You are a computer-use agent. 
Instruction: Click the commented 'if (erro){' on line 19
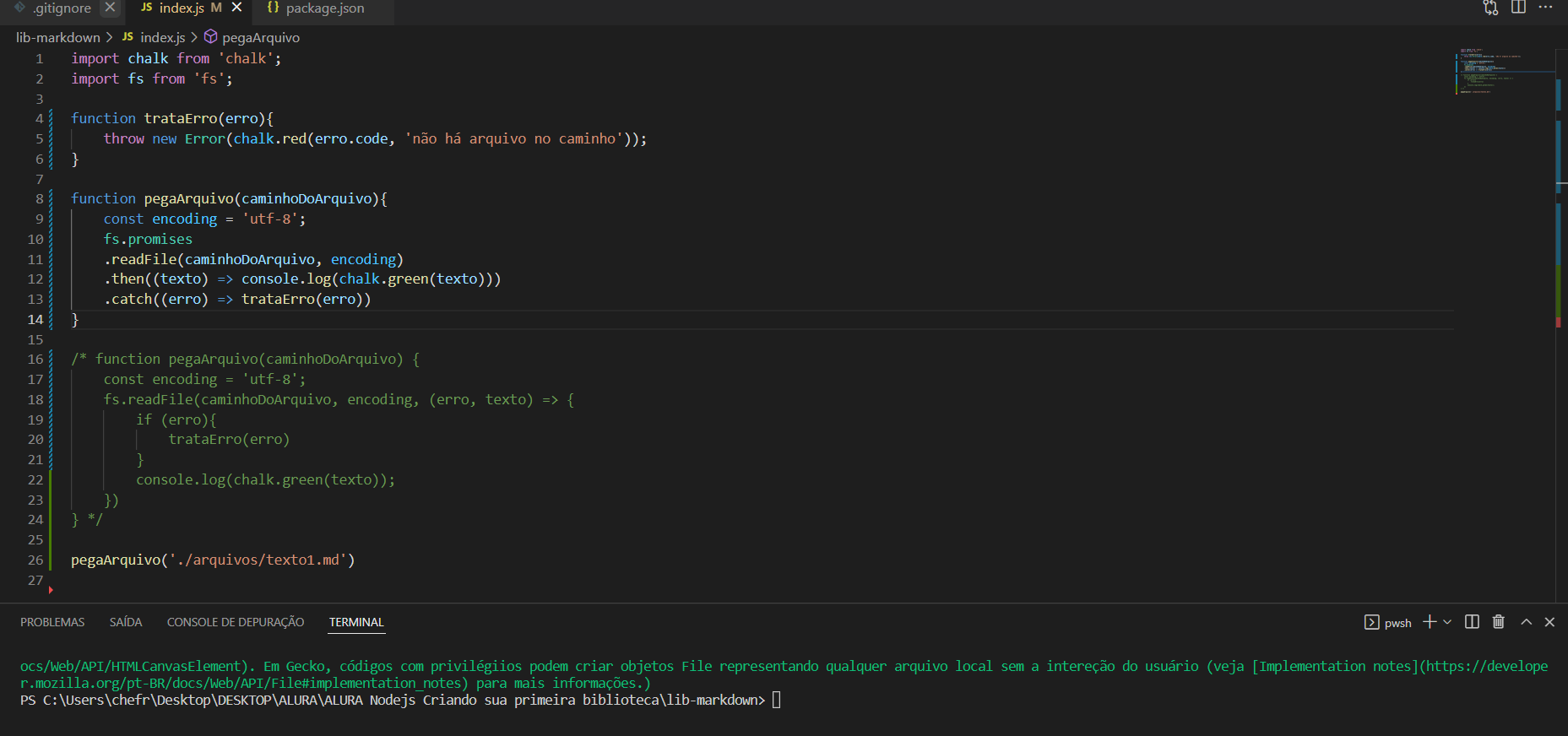click(x=176, y=419)
